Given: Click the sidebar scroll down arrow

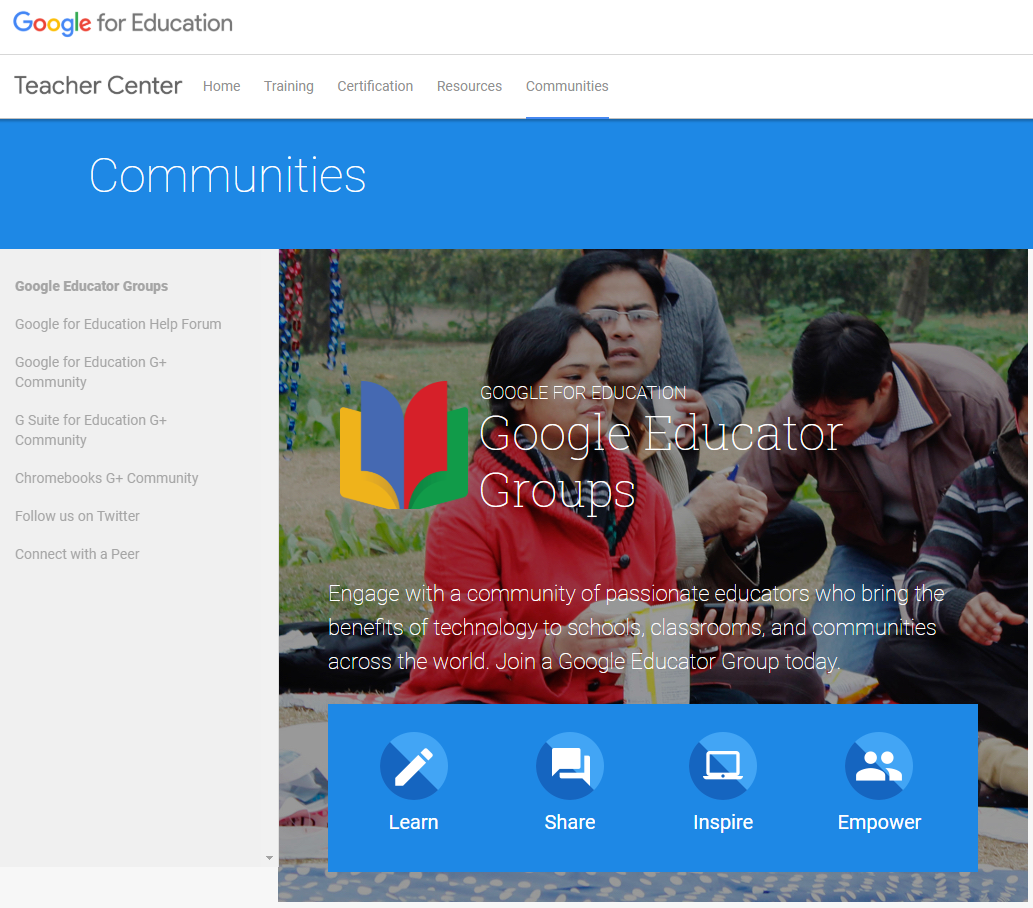Looking at the screenshot, I should (269, 858).
